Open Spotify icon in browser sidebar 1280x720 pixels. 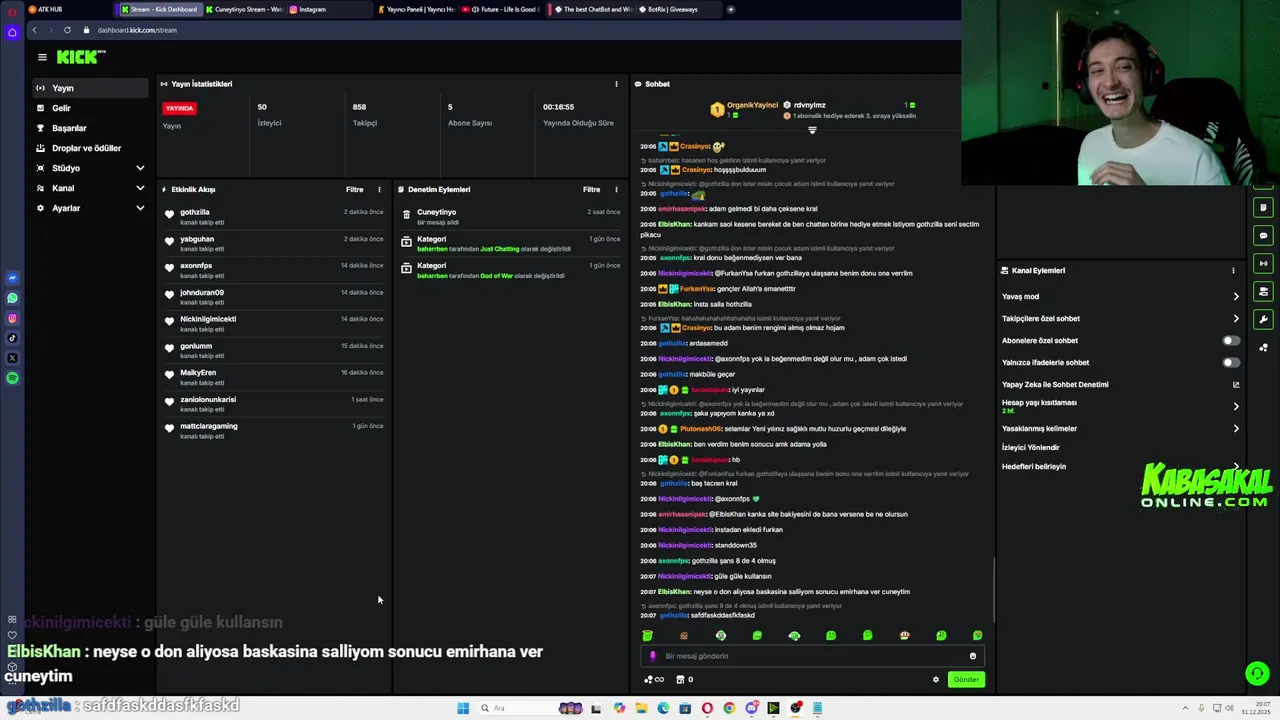tap(12, 378)
